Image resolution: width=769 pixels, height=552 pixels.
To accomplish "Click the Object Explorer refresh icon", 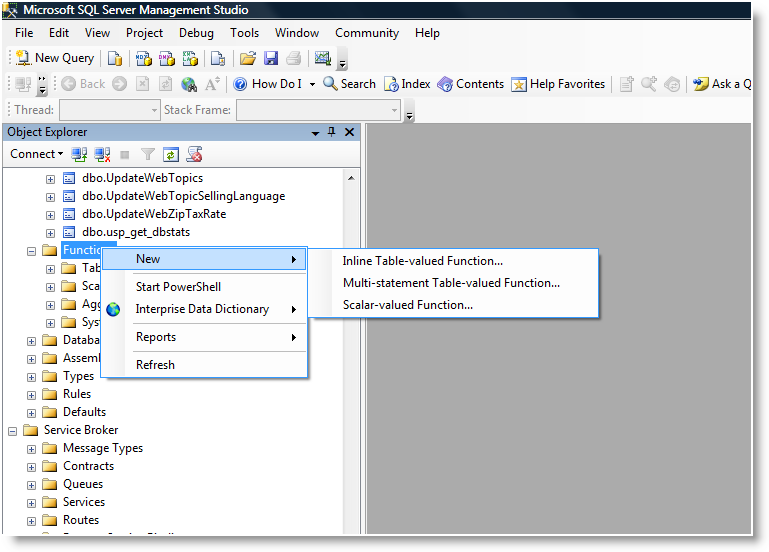I will (x=171, y=154).
